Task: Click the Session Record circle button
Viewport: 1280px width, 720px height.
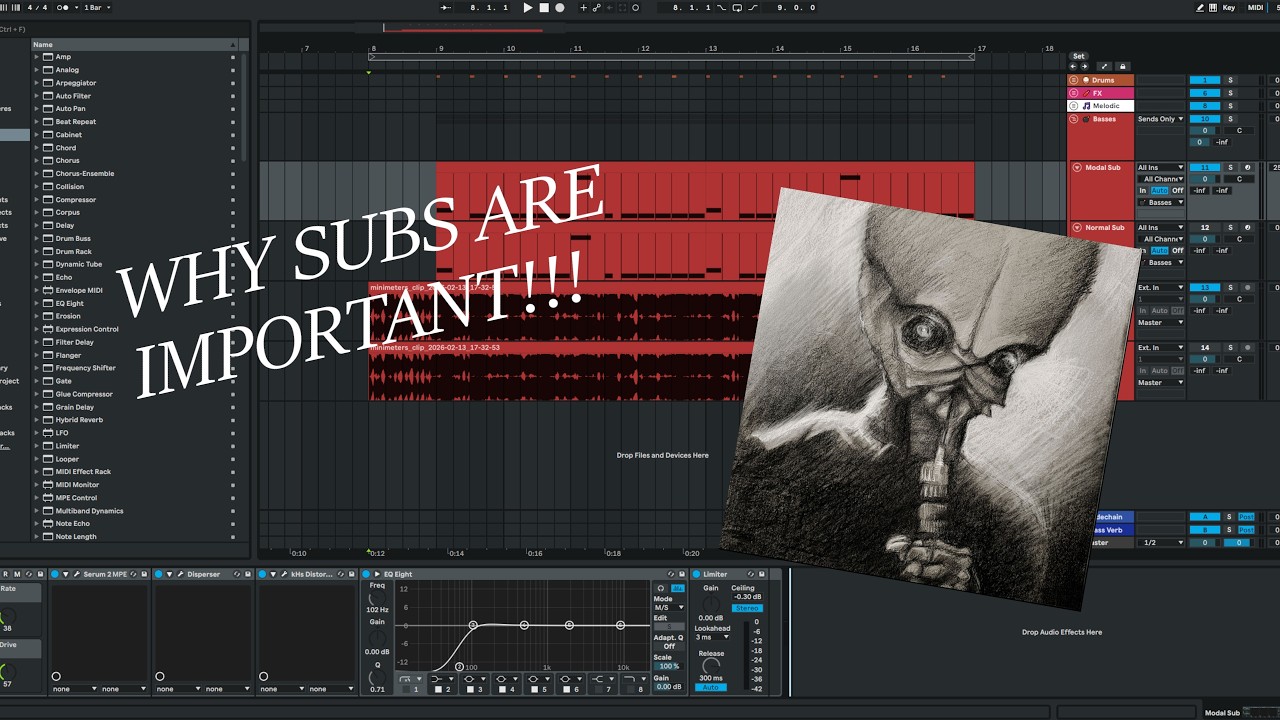Action: 635,7
